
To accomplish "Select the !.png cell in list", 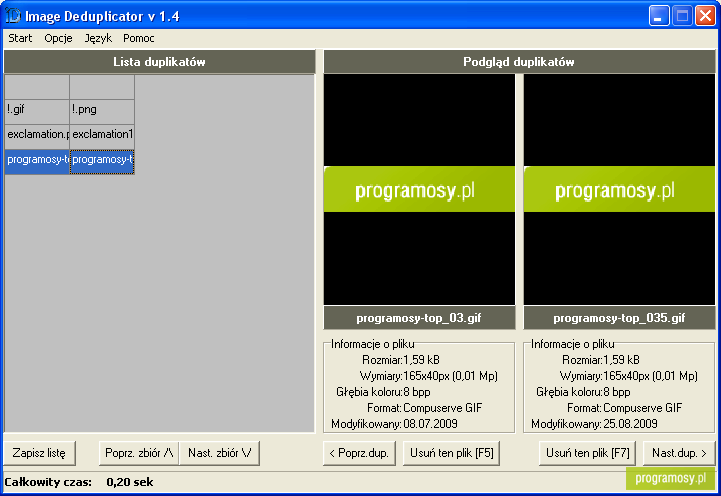I will pos(102,111).
